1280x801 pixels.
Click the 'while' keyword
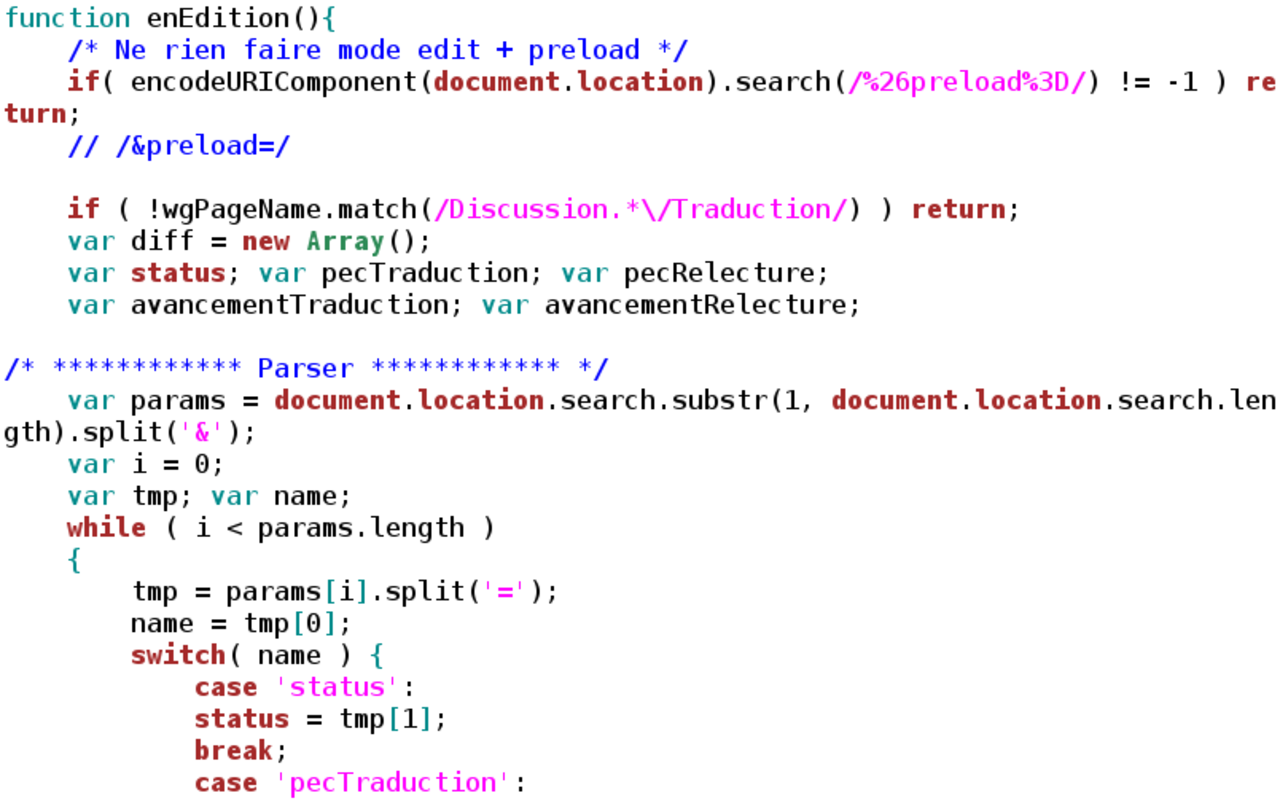click(106, 528)
